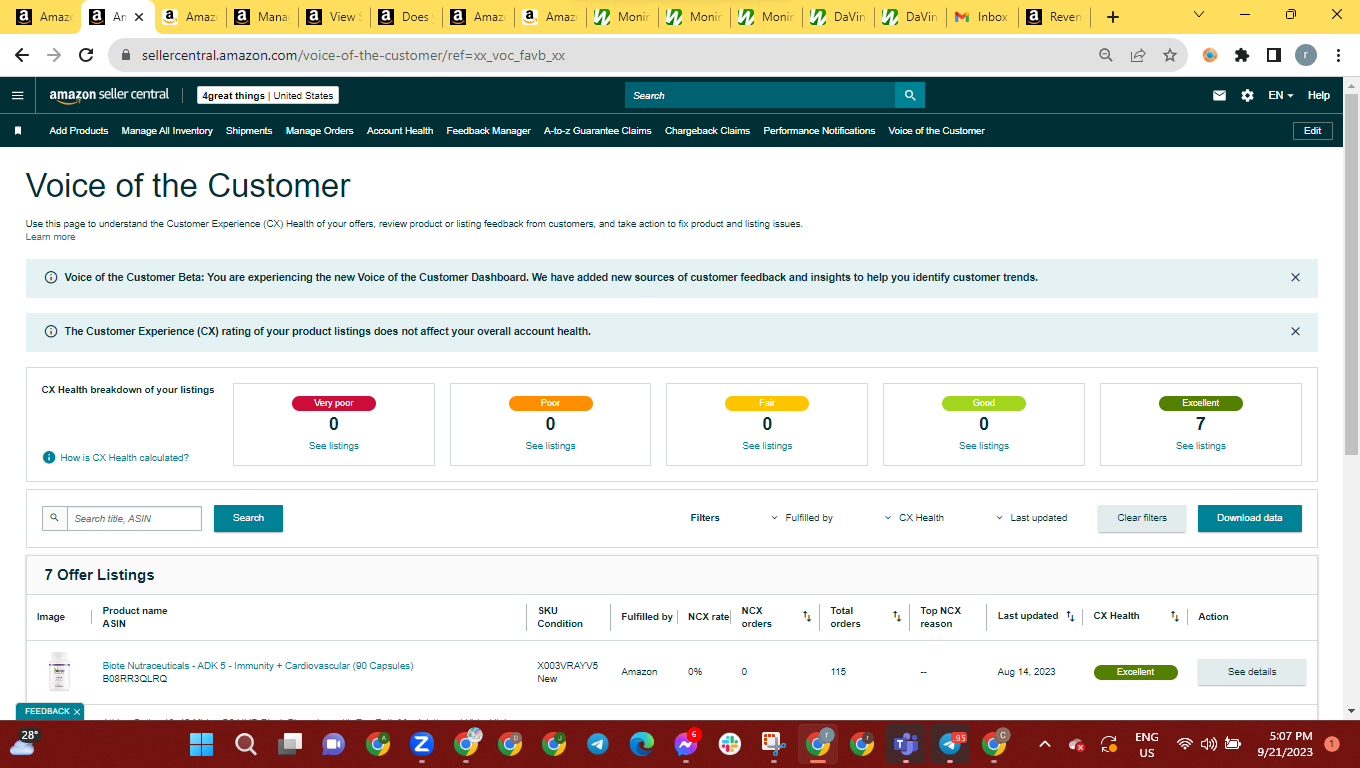
Task: Open the Chrome extensions puzzle icon
Action: [1242, 56]
